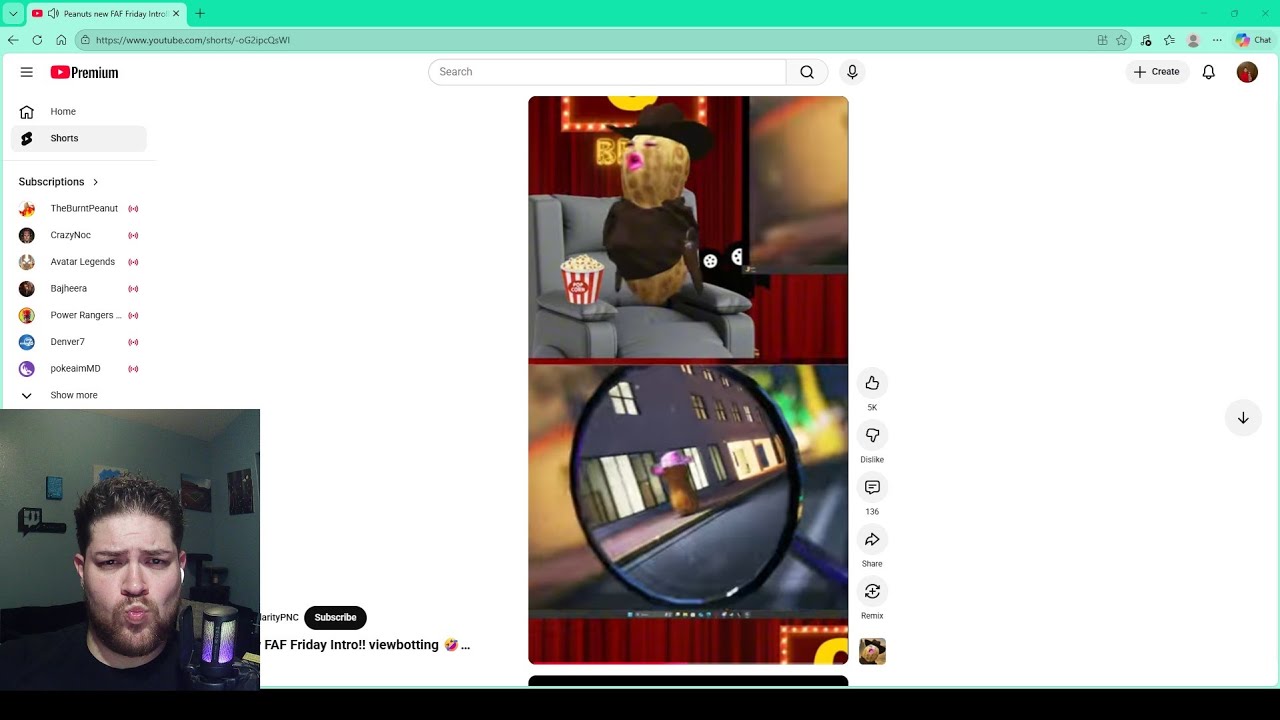
Task: Click the Create button
Action: tap(1157, 72)
